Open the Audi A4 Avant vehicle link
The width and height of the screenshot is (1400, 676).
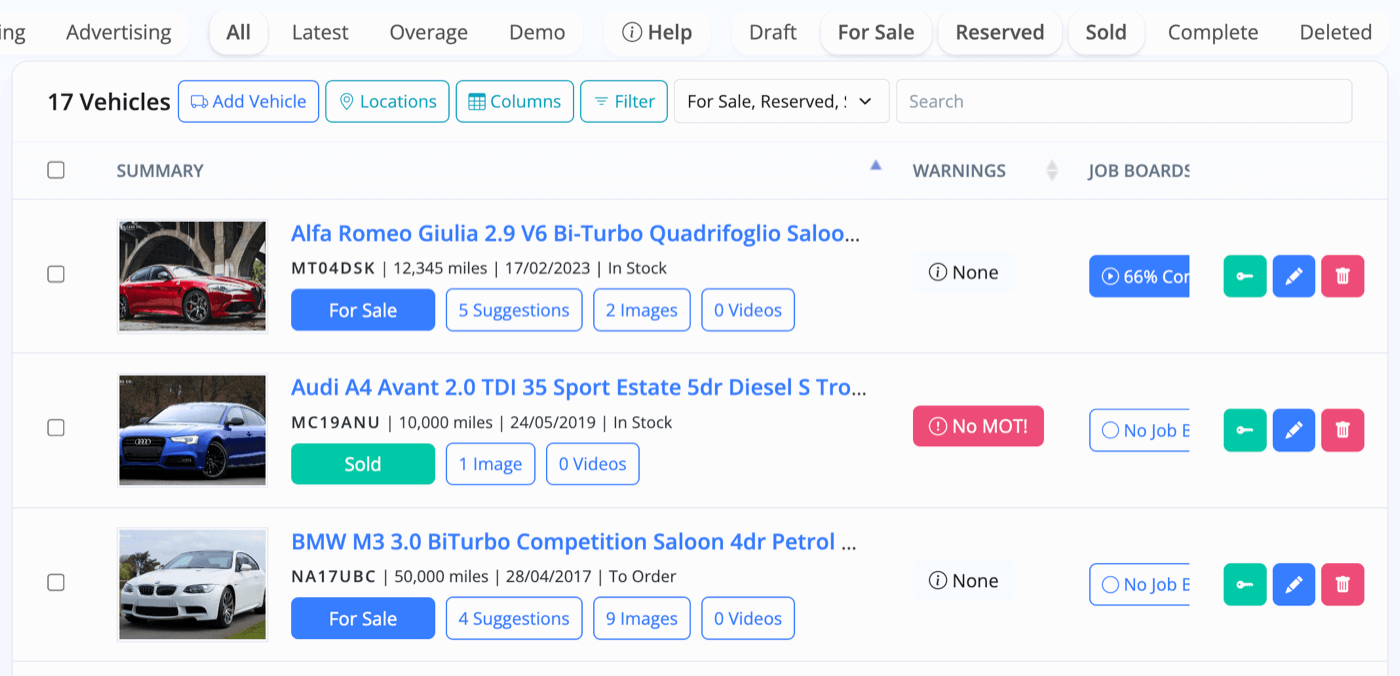click(579, 387)
